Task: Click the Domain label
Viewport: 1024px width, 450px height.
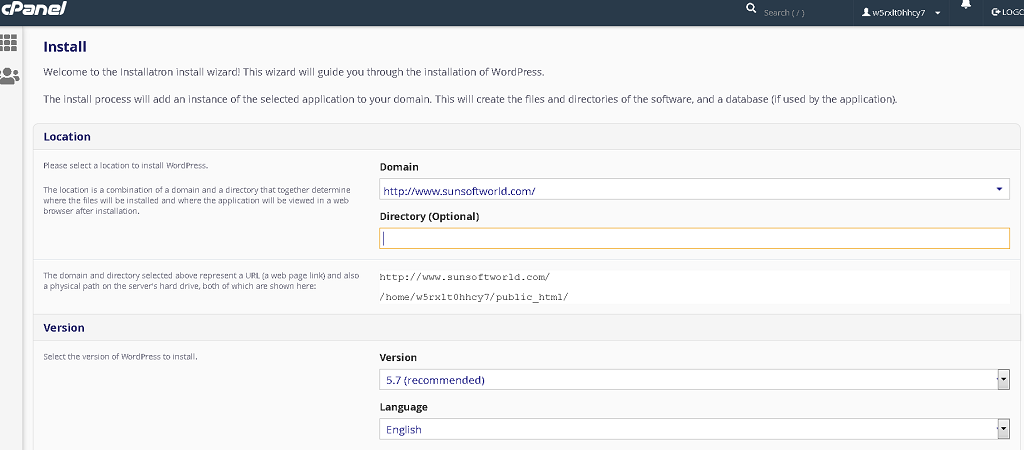Action: point(399,167)
